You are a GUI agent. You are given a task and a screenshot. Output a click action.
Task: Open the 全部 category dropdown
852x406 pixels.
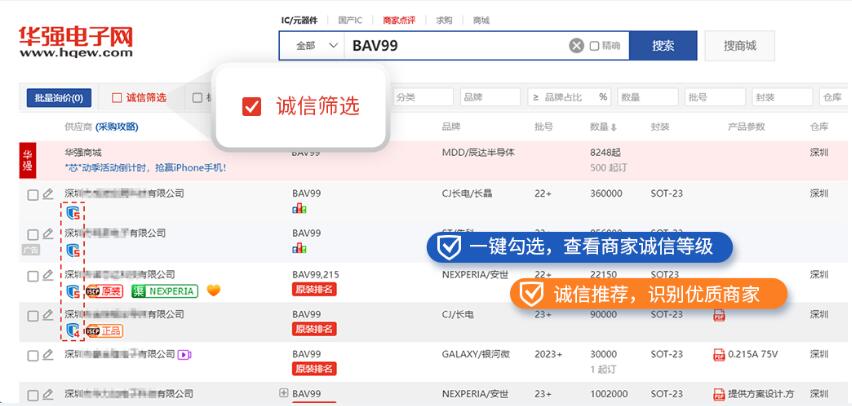click(x=312, y=46)
